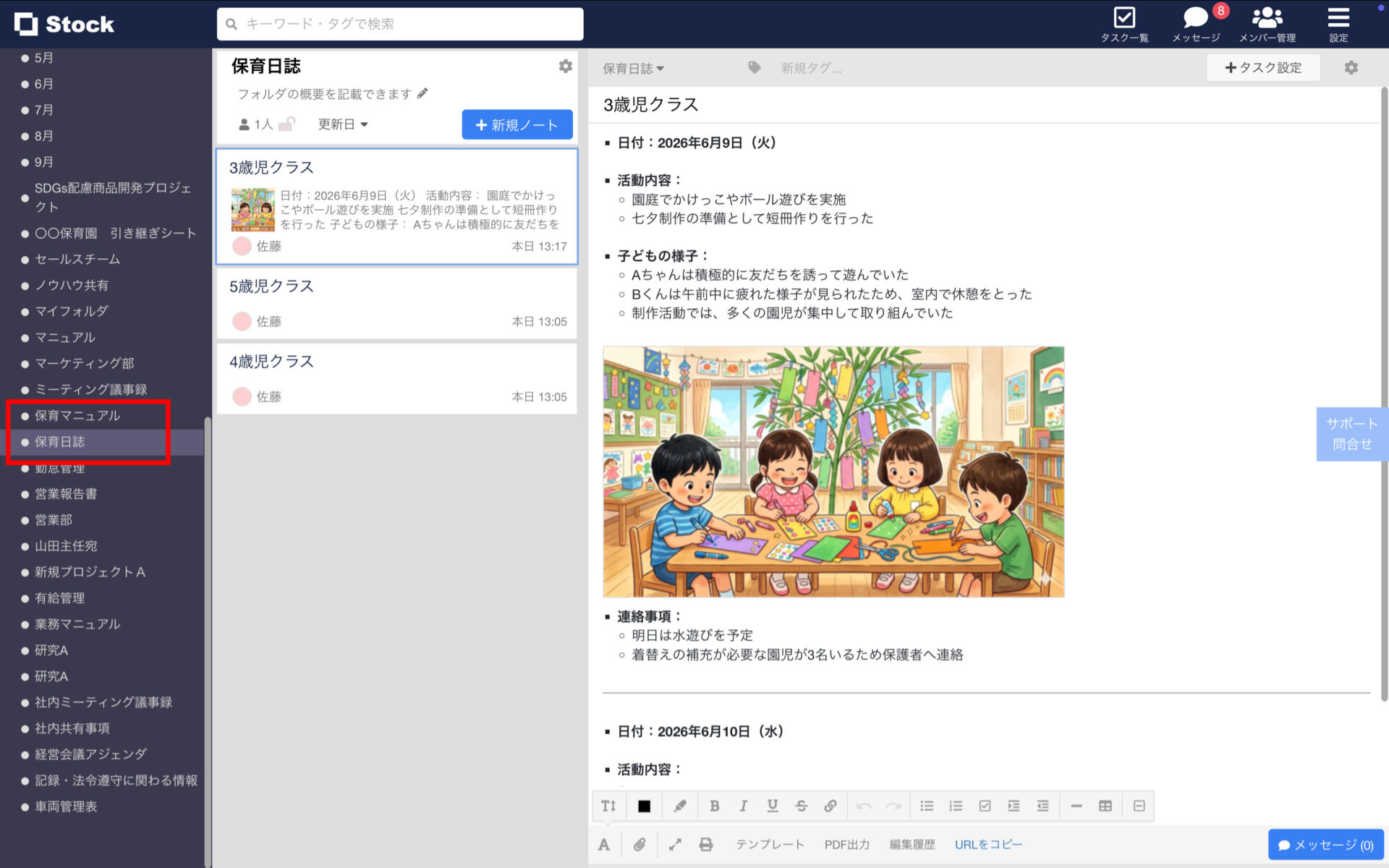Select the 3歳児クラス note card
The height and width of the screenshot is (868, 1389).
[x=396, y=207]
